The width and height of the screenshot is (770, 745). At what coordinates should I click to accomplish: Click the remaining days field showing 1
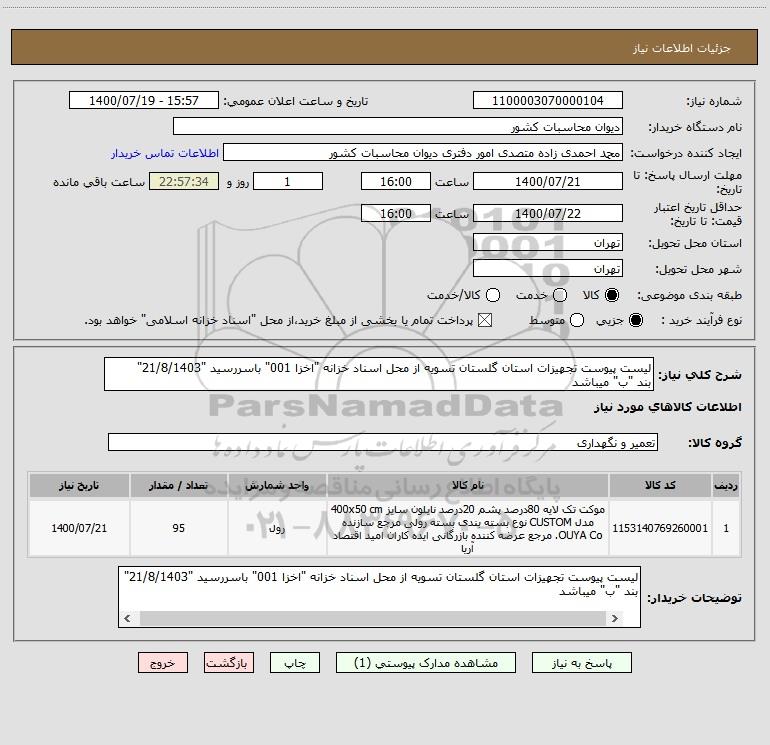[288, 181]
